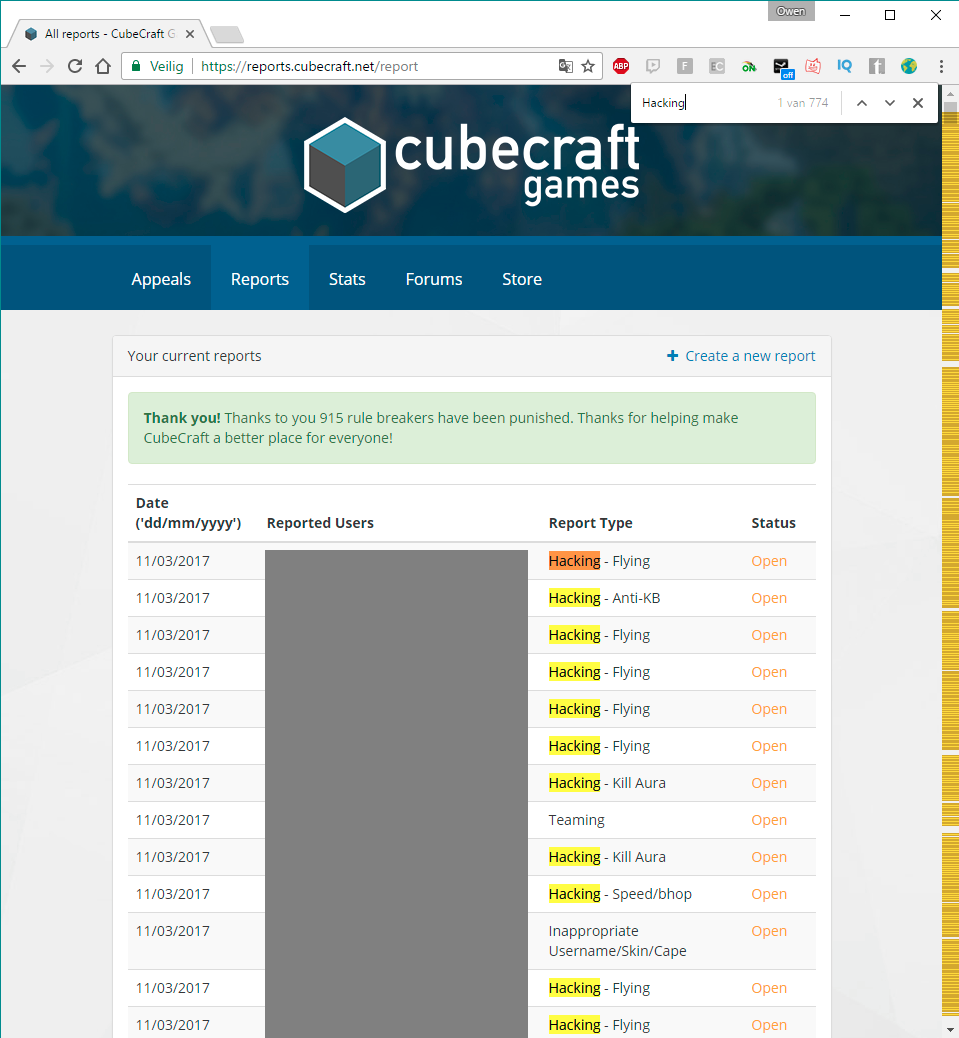Click the 'Veilig' secure label
959x1038 pixels.
166,66
